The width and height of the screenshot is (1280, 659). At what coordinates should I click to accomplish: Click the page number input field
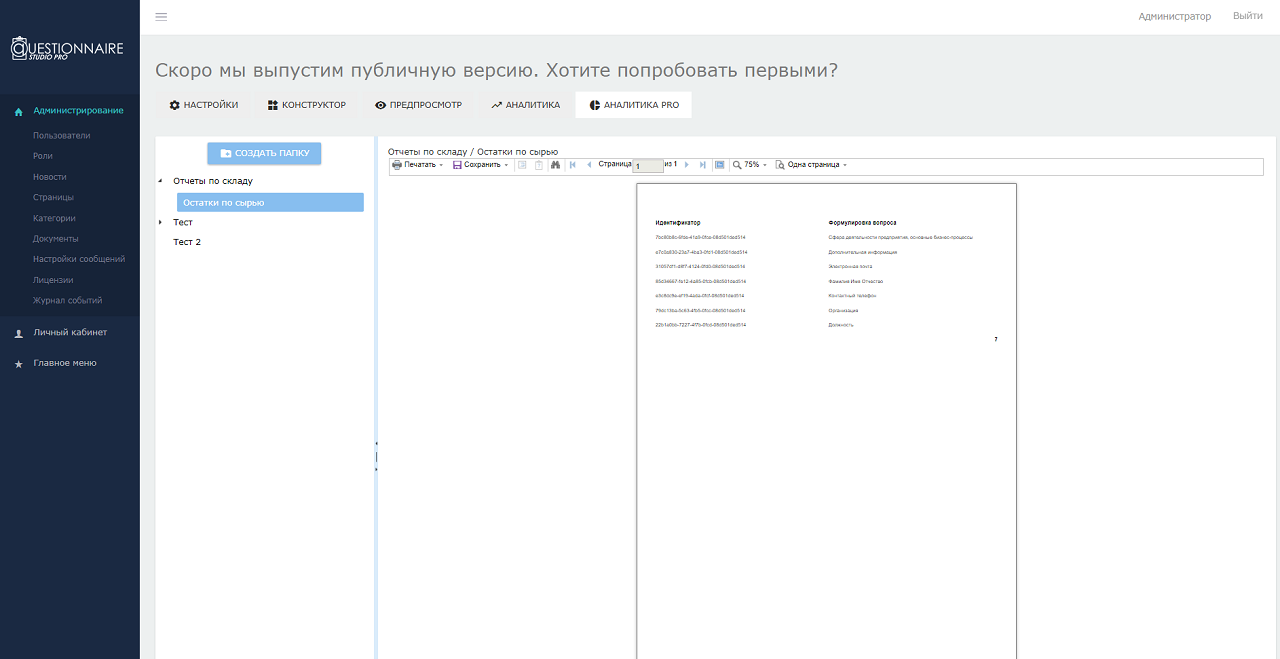tap(647, 166)
